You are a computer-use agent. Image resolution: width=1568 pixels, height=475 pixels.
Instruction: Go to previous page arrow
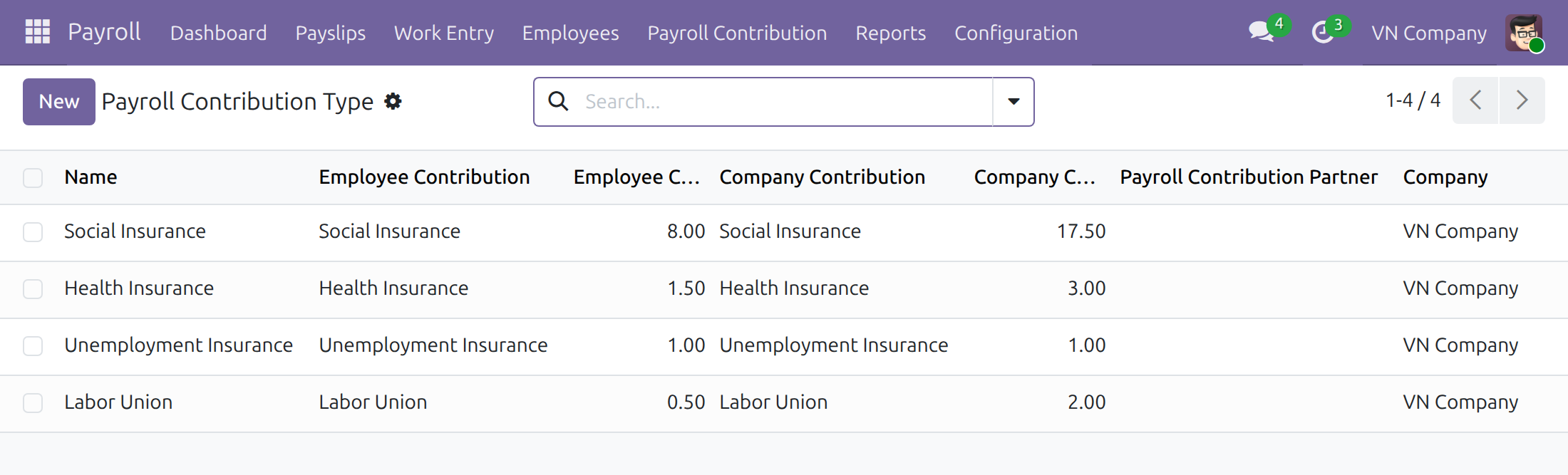1475,100
